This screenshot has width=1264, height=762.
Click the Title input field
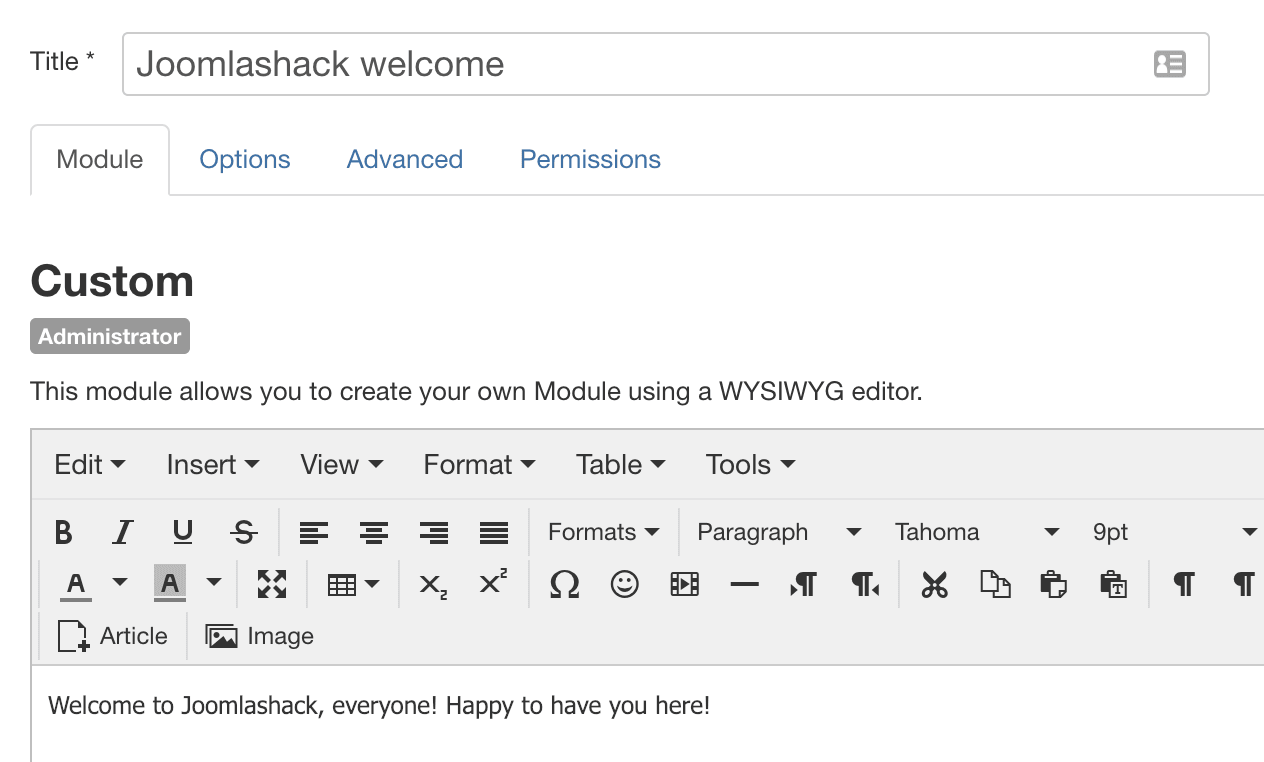click(666, 64)
